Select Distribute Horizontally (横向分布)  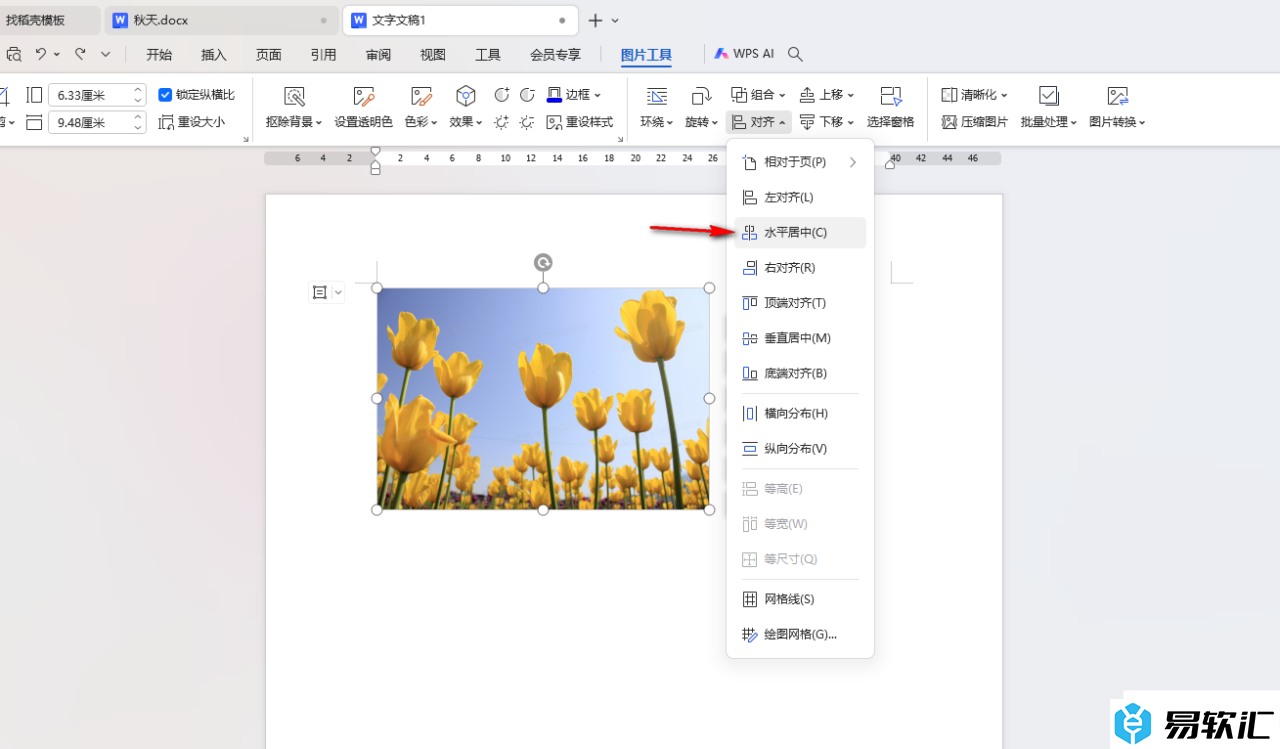click(x=800, y=414)
